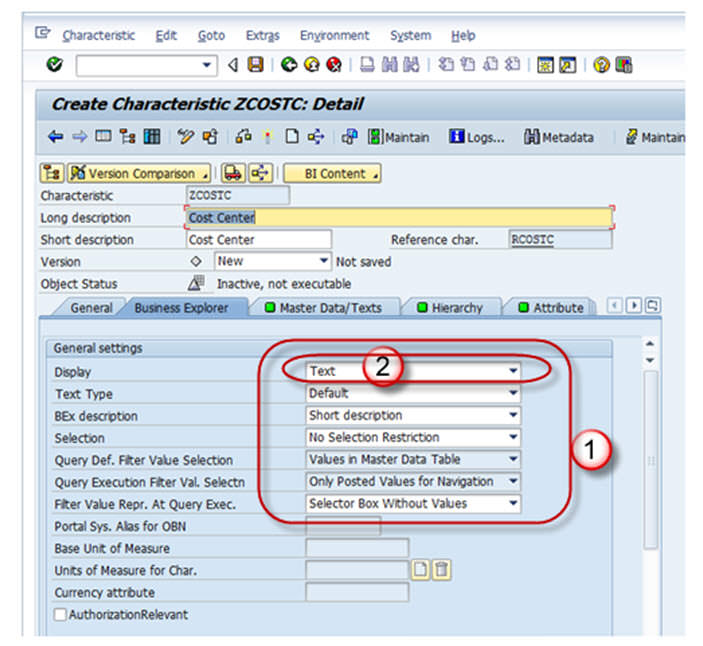Enable the AuthorizationRelevant checkbox
The height and width of the screenshot is (646, 703).
click(61, 614)
